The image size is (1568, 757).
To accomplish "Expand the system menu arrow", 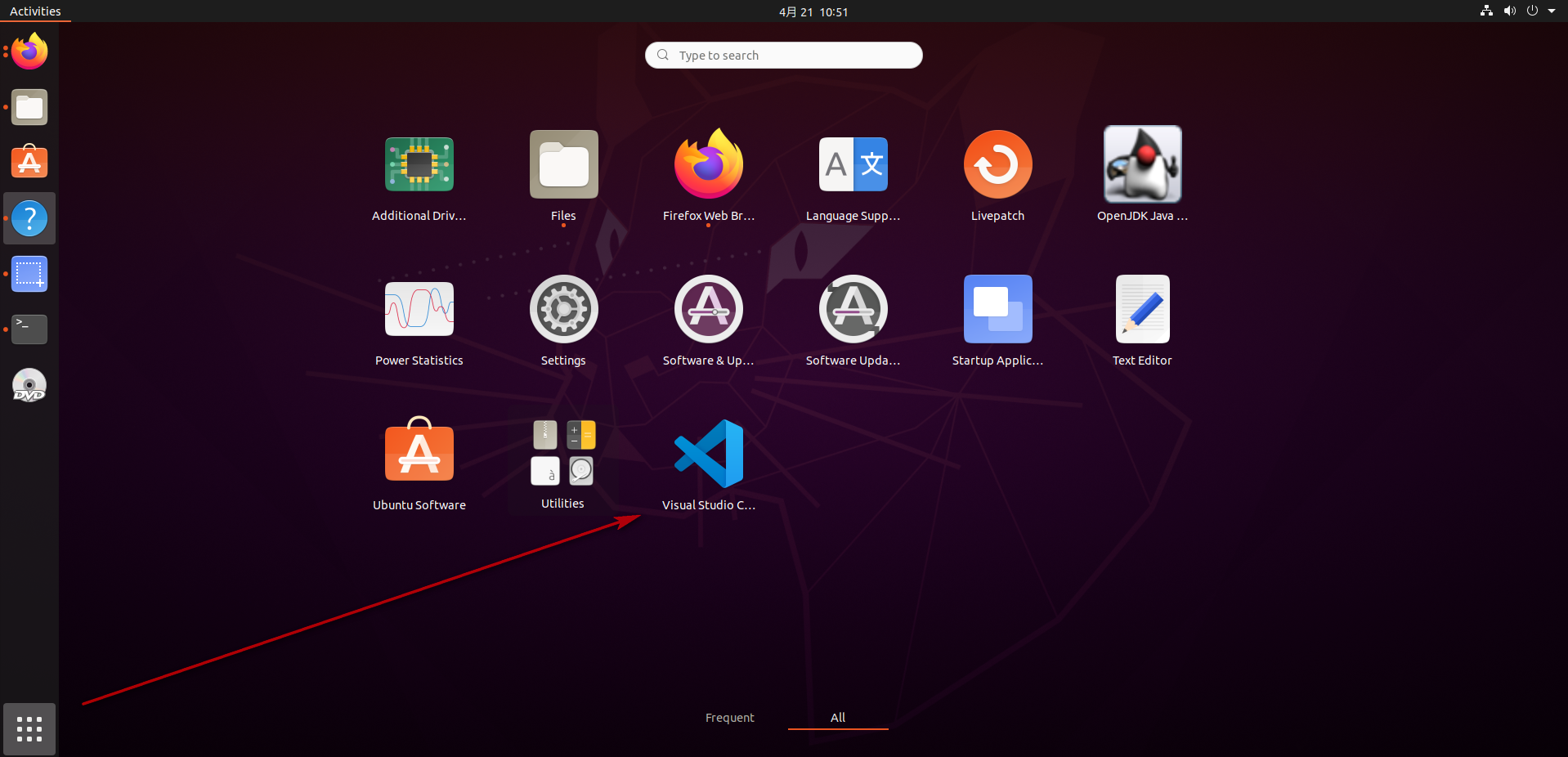I will click(1552, 11).
